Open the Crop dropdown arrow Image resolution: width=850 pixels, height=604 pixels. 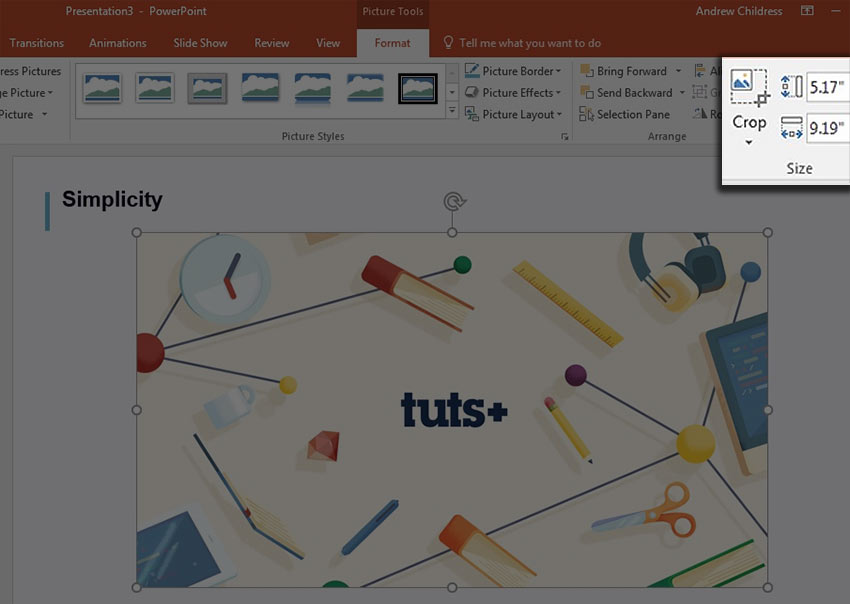(x=749, y=143)
